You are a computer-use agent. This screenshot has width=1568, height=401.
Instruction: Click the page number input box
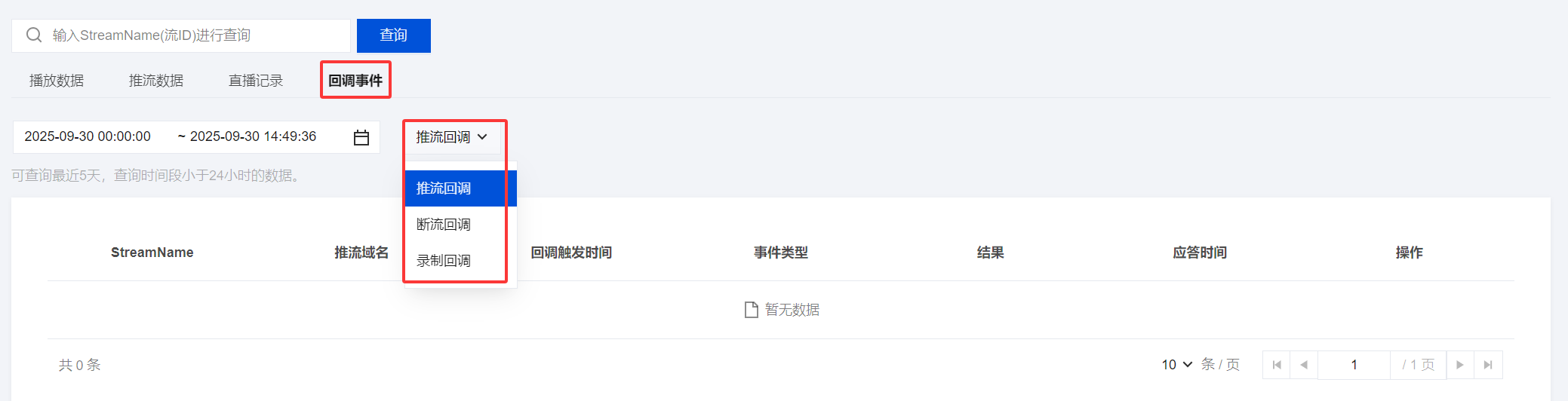pyautogui.click(x=1354, y=365)
